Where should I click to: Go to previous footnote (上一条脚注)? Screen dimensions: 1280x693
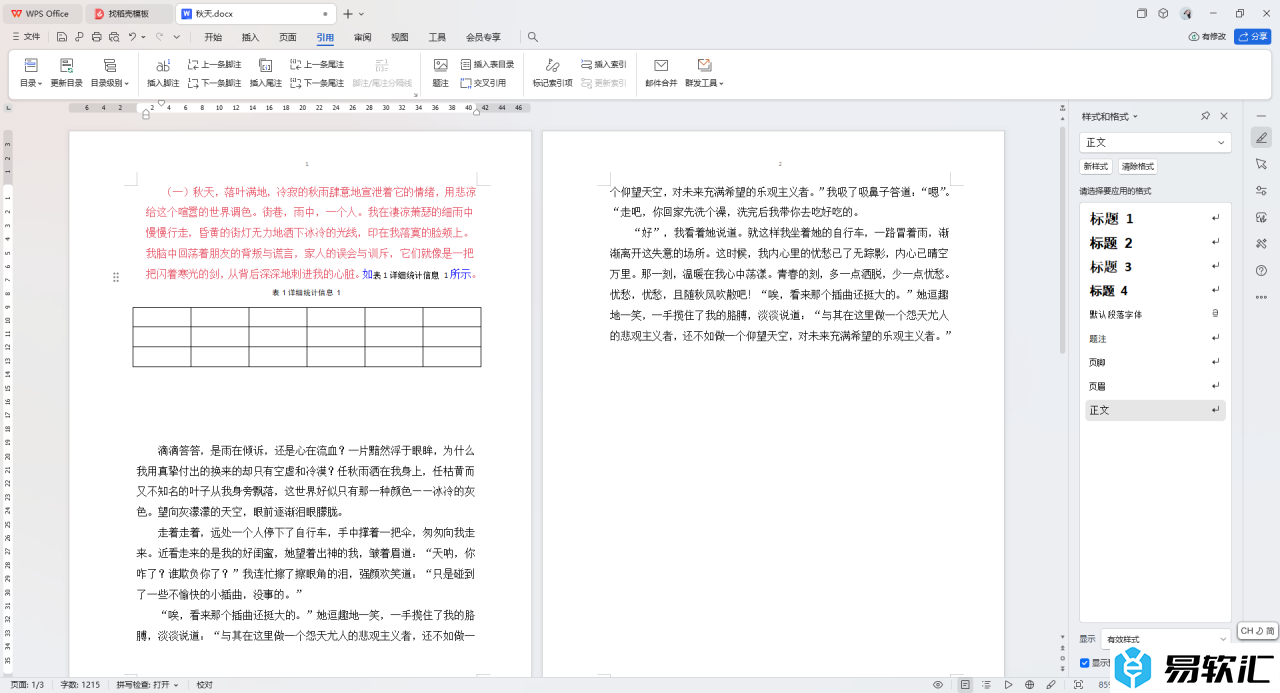pos(214,64)
